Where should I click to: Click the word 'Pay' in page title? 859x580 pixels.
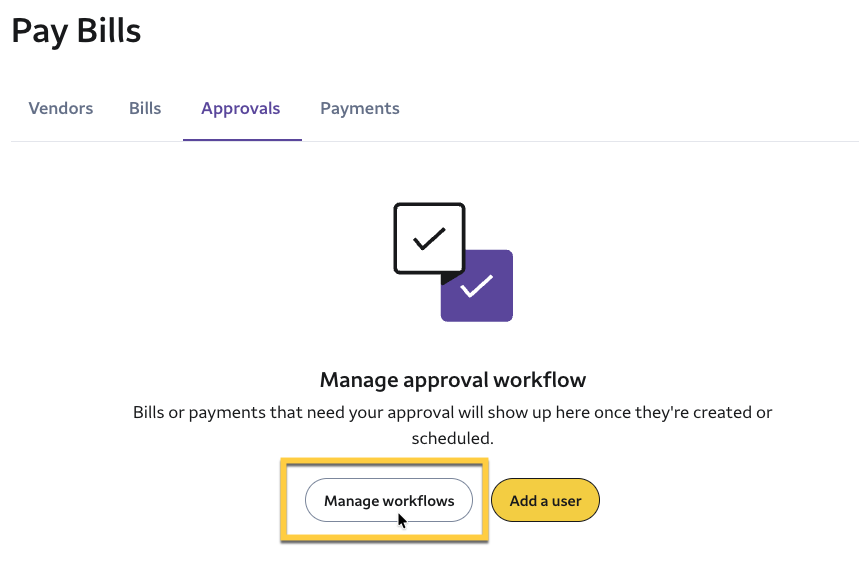40,32
